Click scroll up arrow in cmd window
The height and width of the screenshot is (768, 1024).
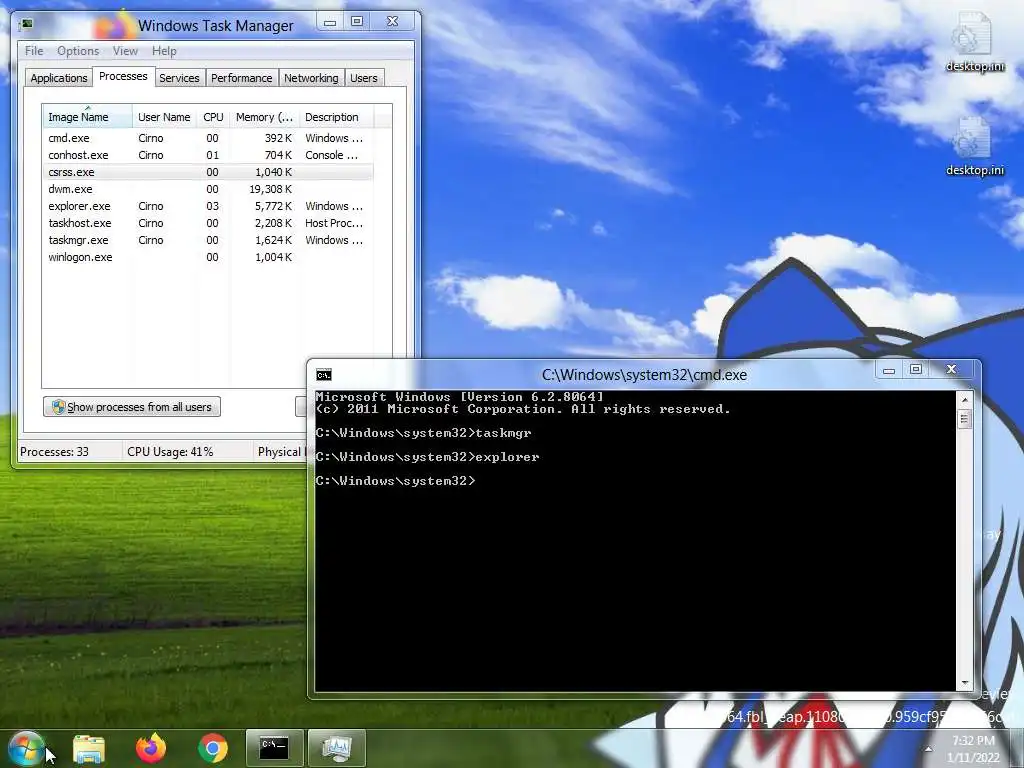[965, 399]
